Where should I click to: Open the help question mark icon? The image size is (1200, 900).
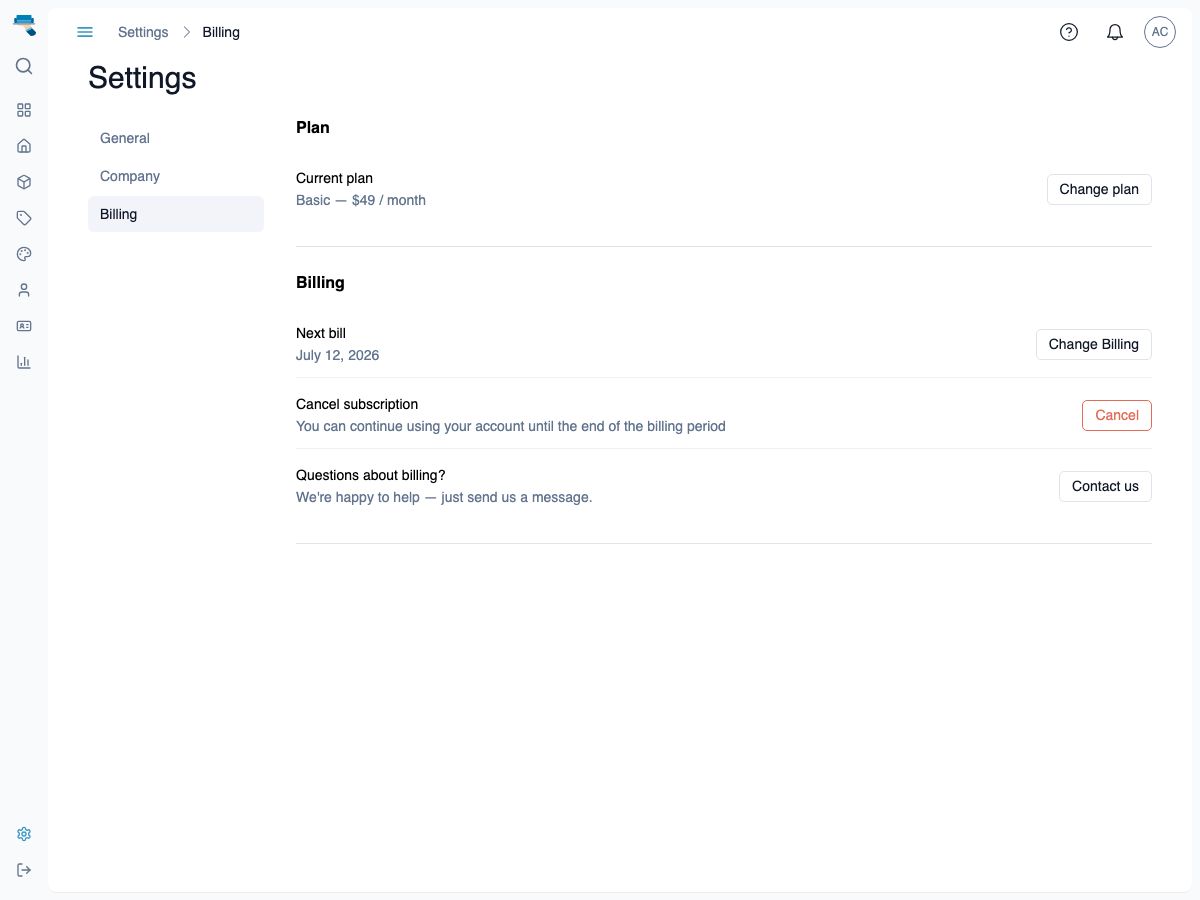click(1069, 32)
